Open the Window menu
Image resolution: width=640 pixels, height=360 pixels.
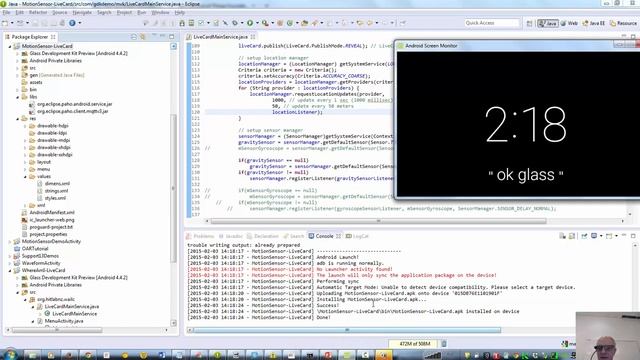click(x=160, y=13)
